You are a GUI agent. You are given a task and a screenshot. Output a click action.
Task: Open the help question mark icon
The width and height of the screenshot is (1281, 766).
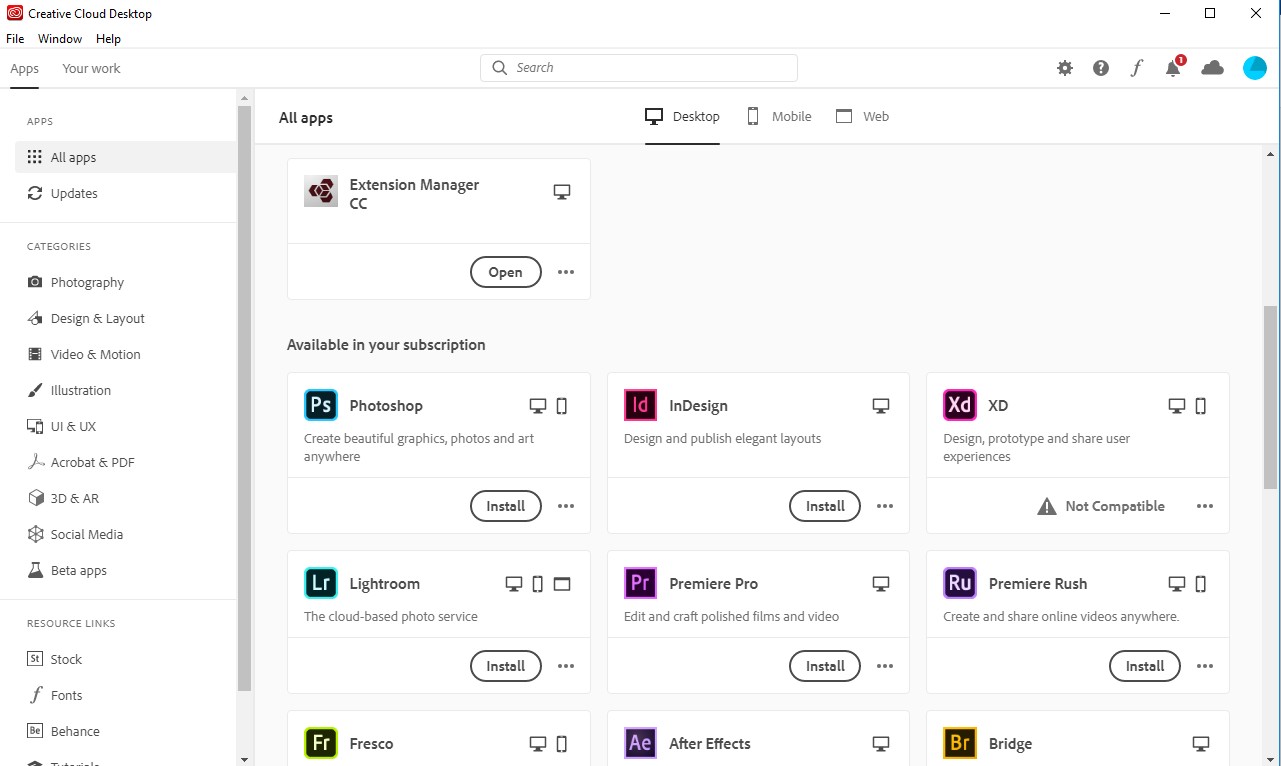(1101, 68)
